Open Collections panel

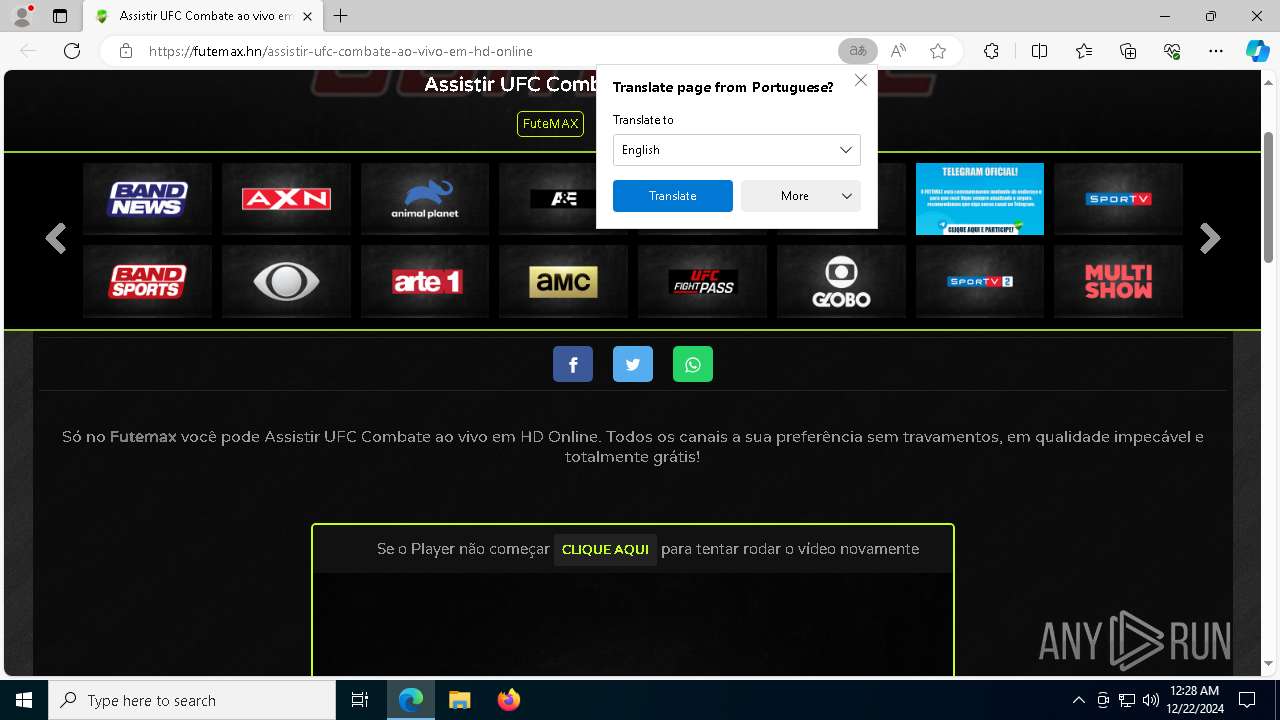[x=1128, y=51]
